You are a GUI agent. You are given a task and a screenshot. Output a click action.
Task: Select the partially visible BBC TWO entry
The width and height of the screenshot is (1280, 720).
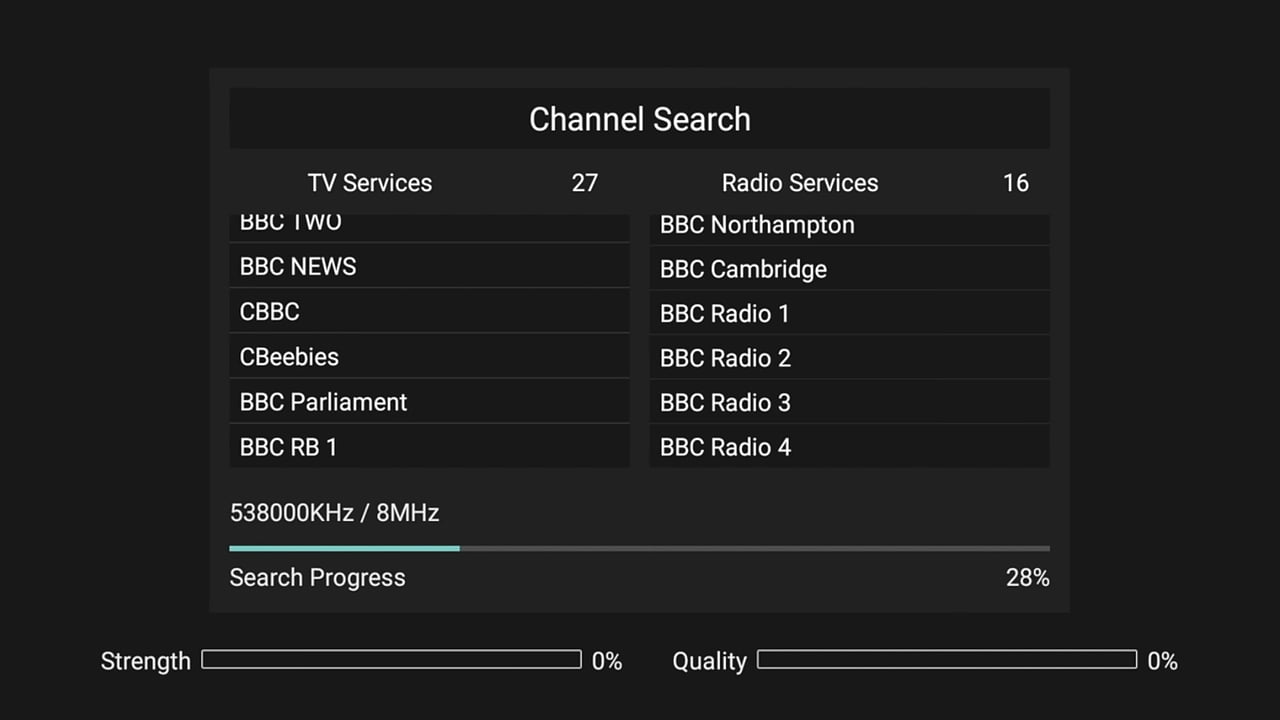[x=429, y=226]
